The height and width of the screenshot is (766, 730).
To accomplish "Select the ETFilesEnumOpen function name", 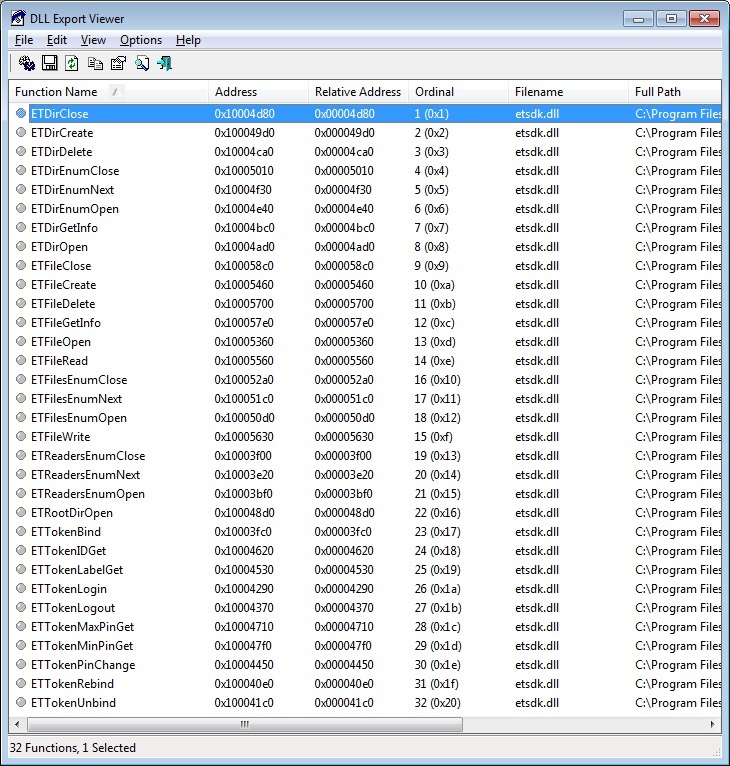I will [79, 418].
